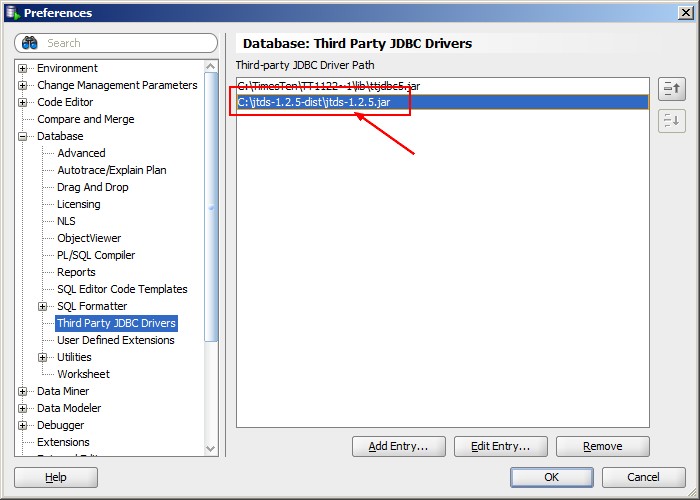Expand the Utilities tree node
700x500 pixels.
point(43,357)
